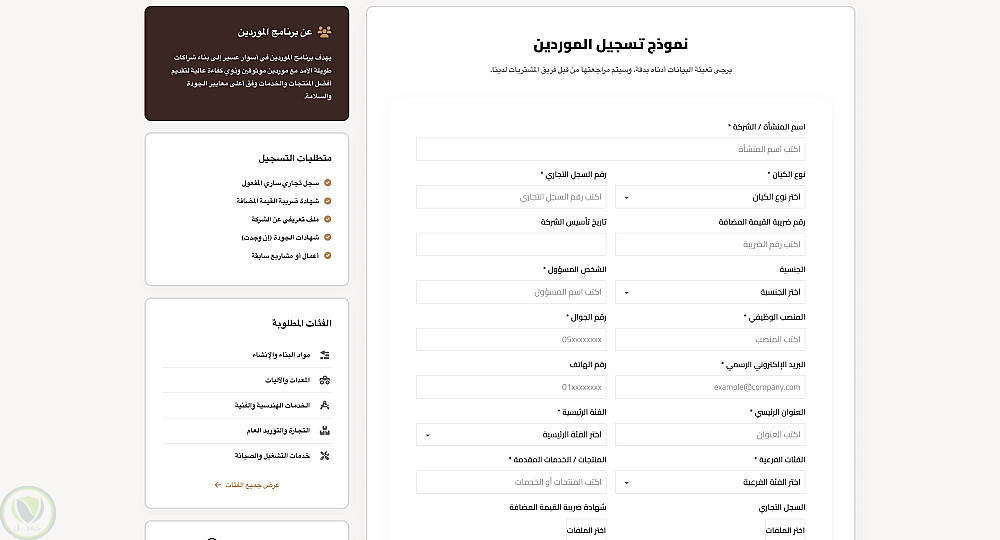The height and width of the screenshot is (540, 1000).
Task: Open the entity type dropdown
Action: point(710,197)
